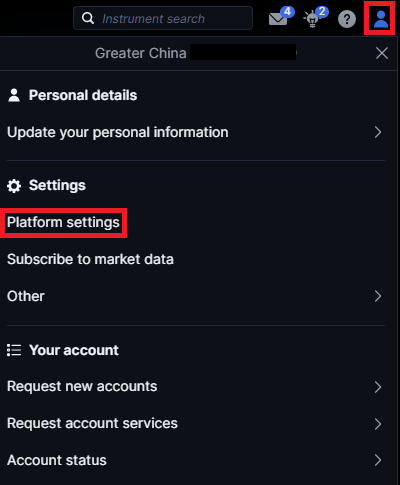Select Subscribe to market data
400x485 pixels.
click(90, 259)
